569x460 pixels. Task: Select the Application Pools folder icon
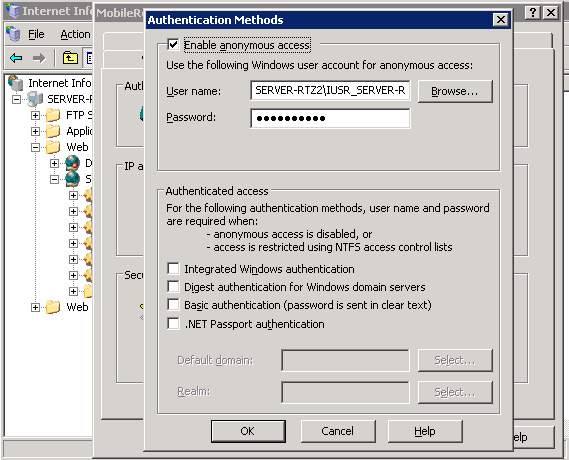[53, 131]
